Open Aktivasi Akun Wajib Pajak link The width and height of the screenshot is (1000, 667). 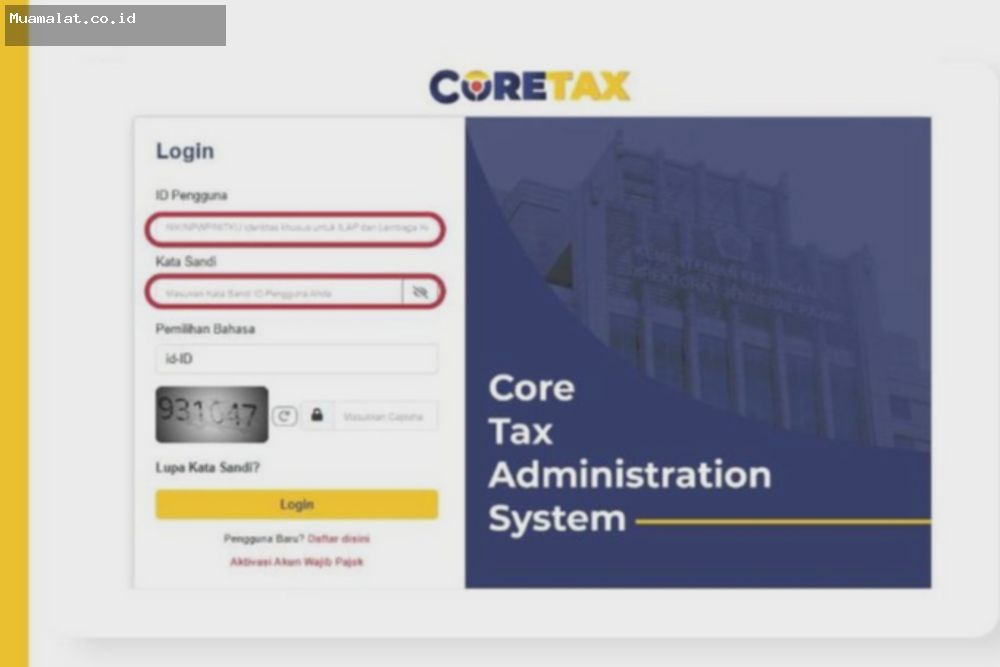(296, 562)
